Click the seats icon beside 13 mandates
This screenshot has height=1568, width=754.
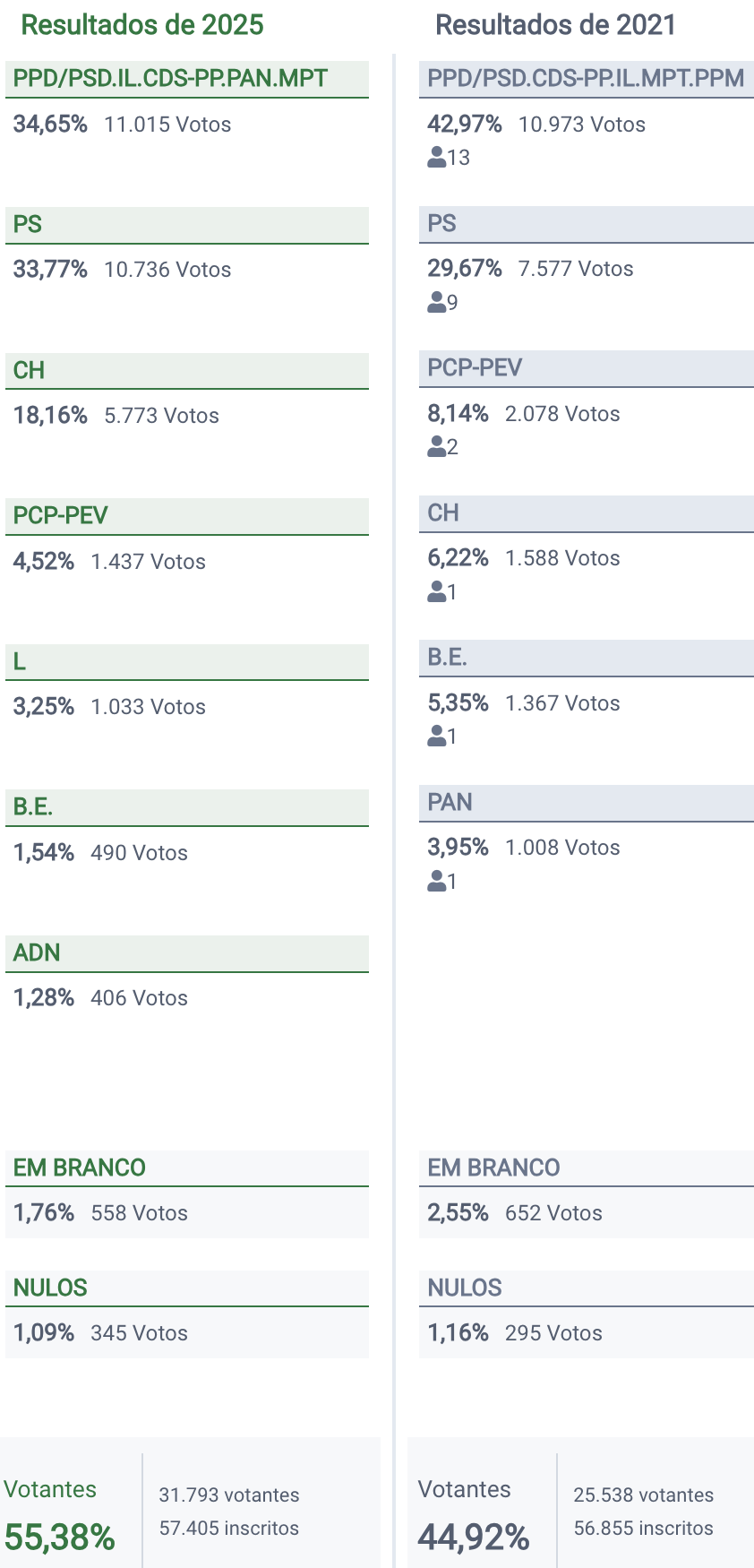[437, 158]
